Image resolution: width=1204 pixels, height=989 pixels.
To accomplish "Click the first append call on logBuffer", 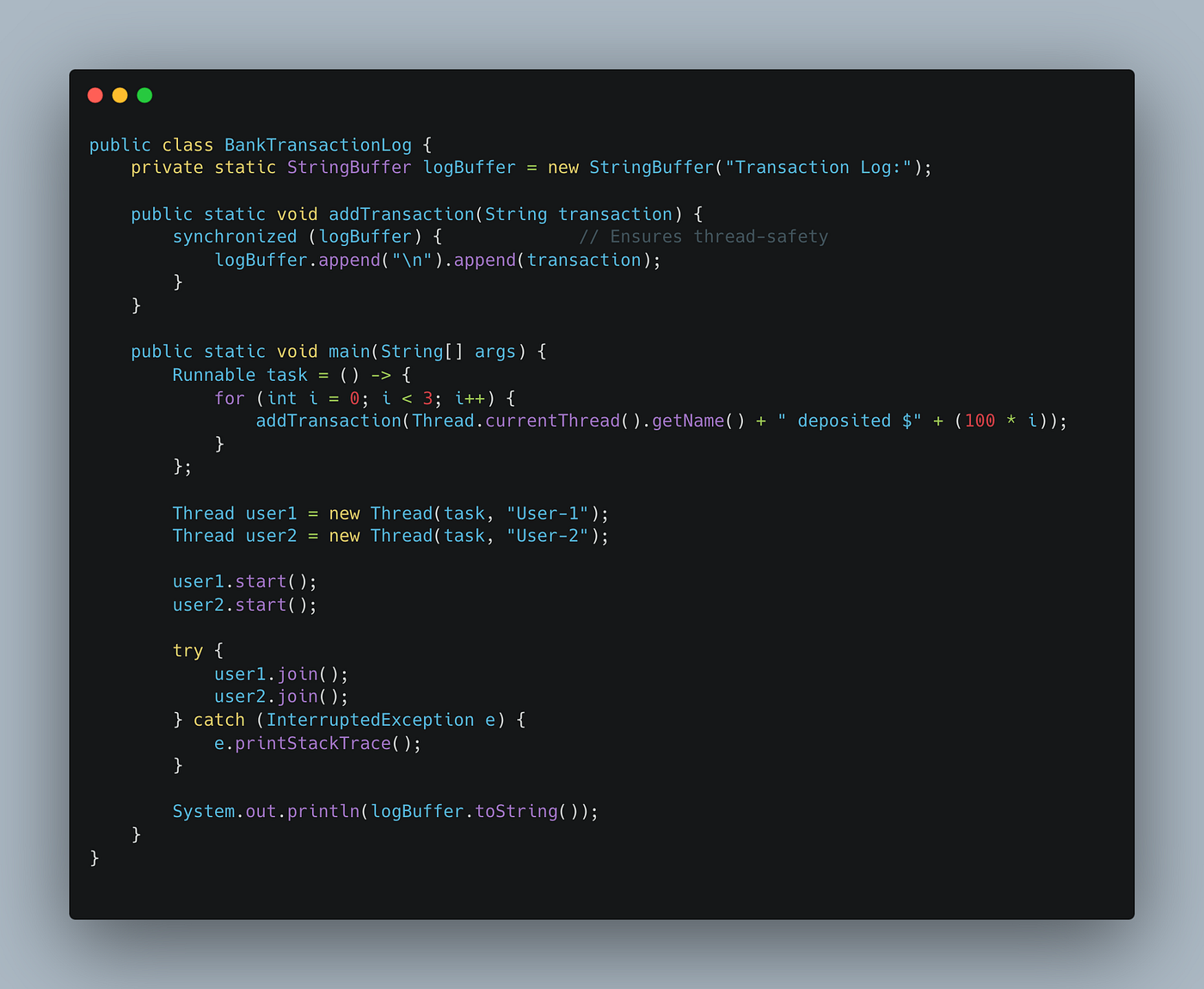I will tap(349, 260).
